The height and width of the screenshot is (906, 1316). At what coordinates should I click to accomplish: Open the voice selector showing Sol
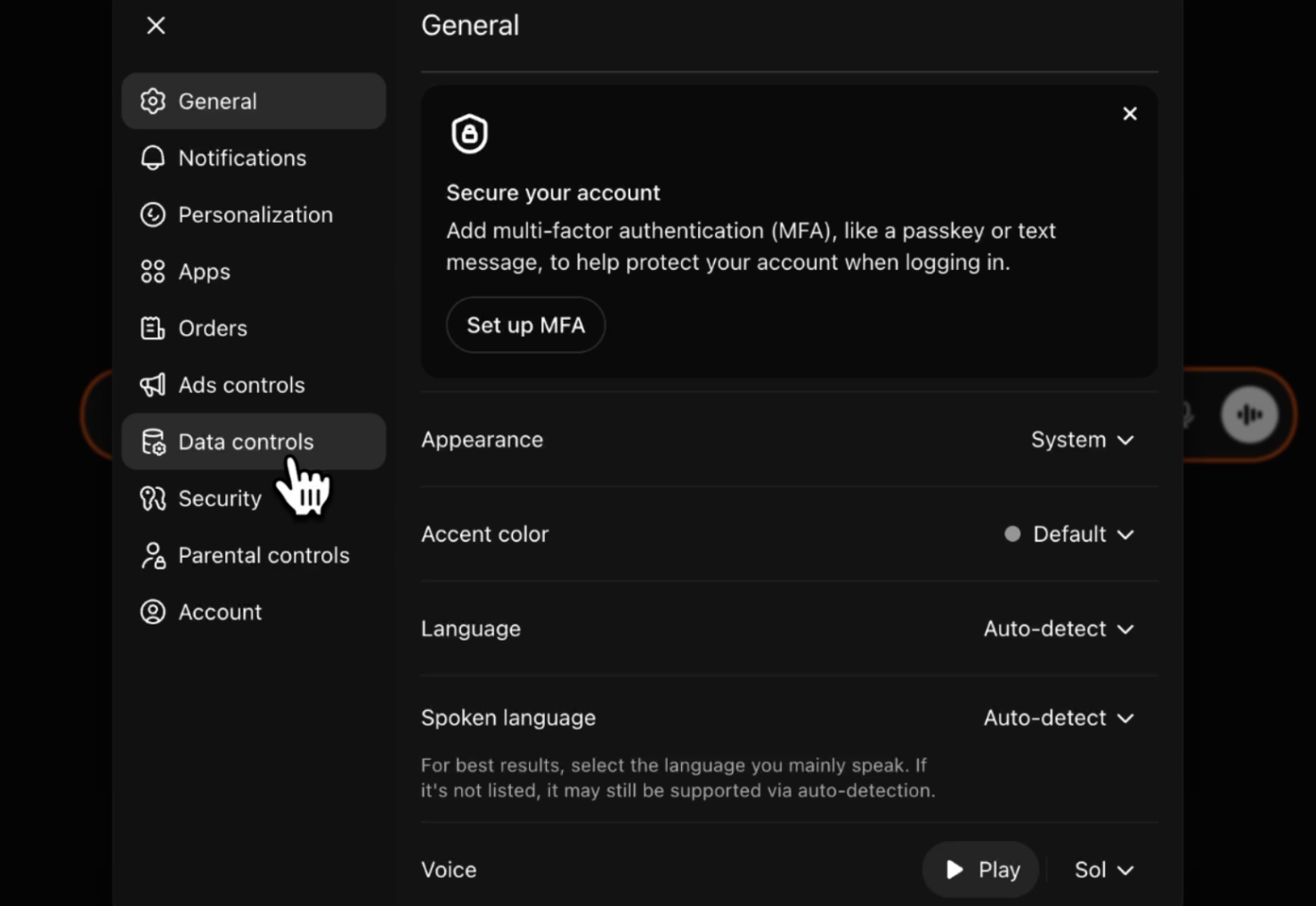(1102, 869)
